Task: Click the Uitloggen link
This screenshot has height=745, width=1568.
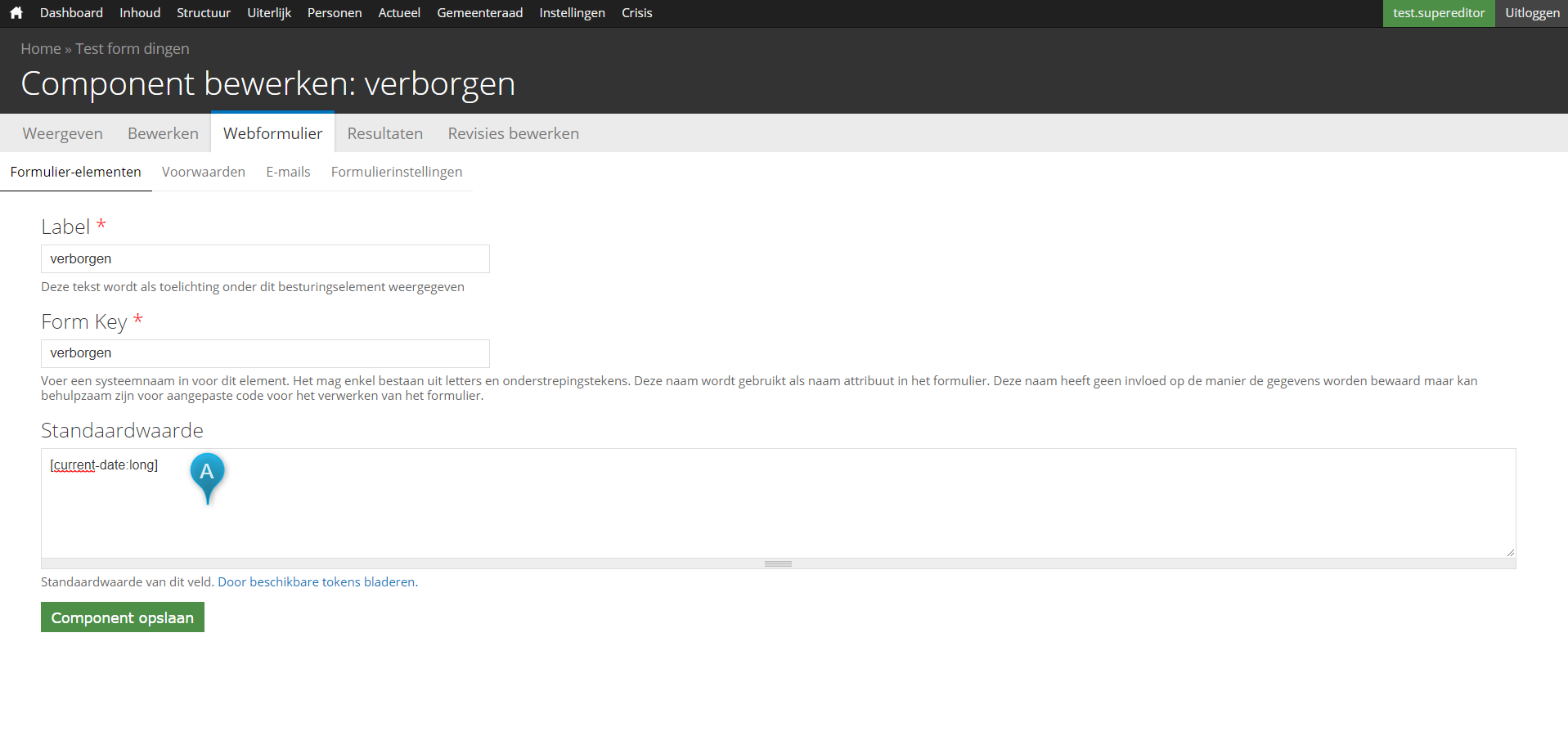Action: click(1531, 13)
